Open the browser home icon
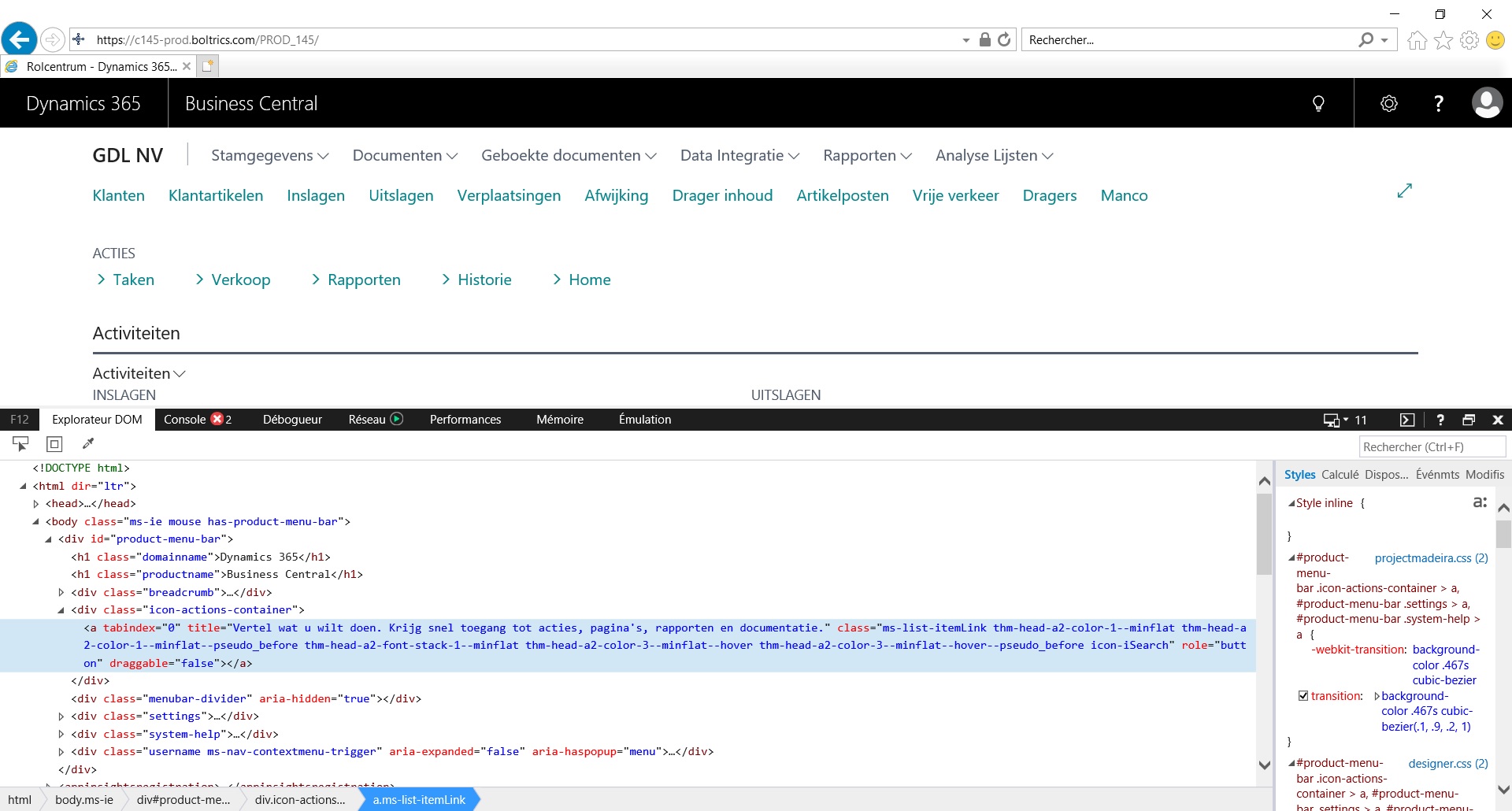Screen dimensions: 1512x811 [x=1417, y=40]
